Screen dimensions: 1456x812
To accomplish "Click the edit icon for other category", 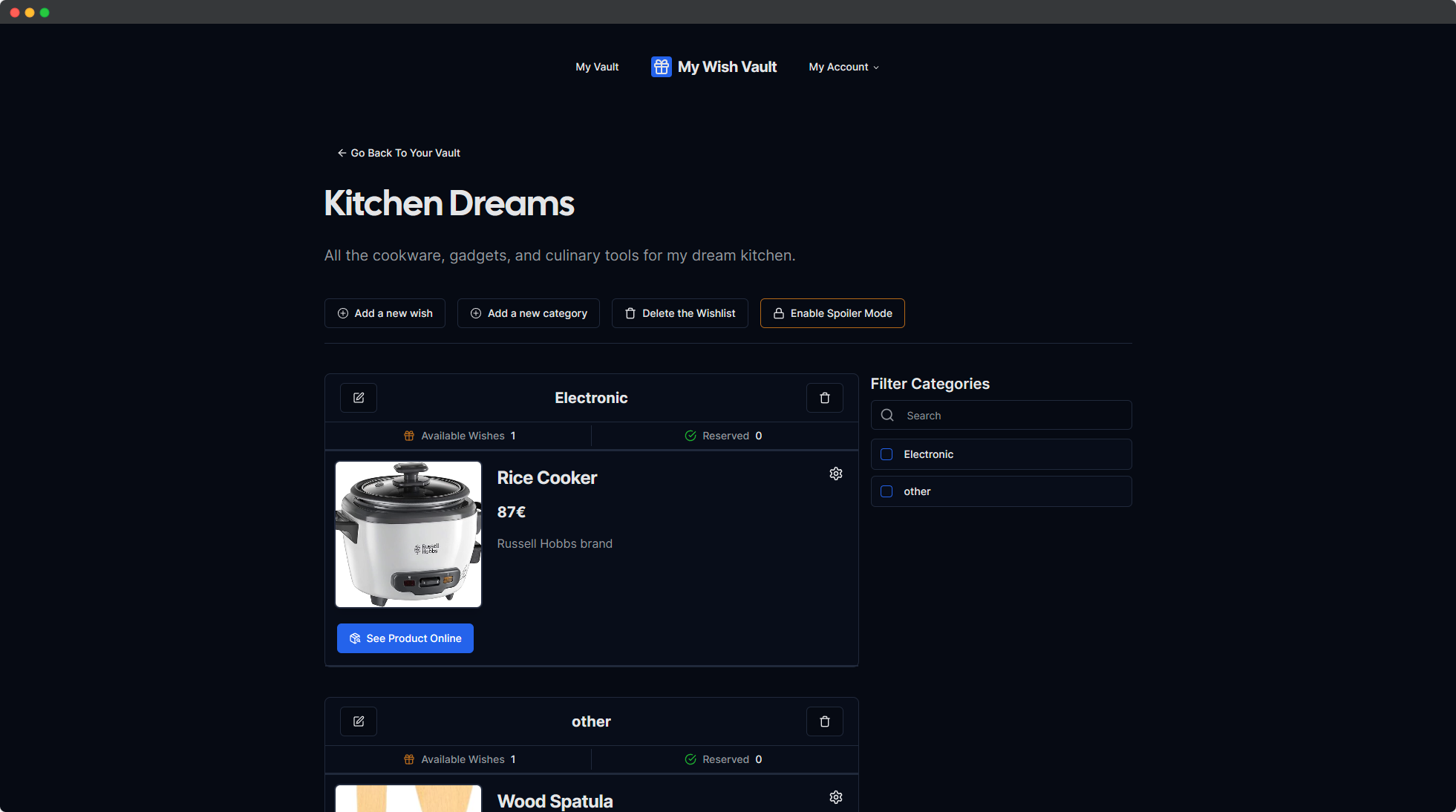I will coord(359,721).
